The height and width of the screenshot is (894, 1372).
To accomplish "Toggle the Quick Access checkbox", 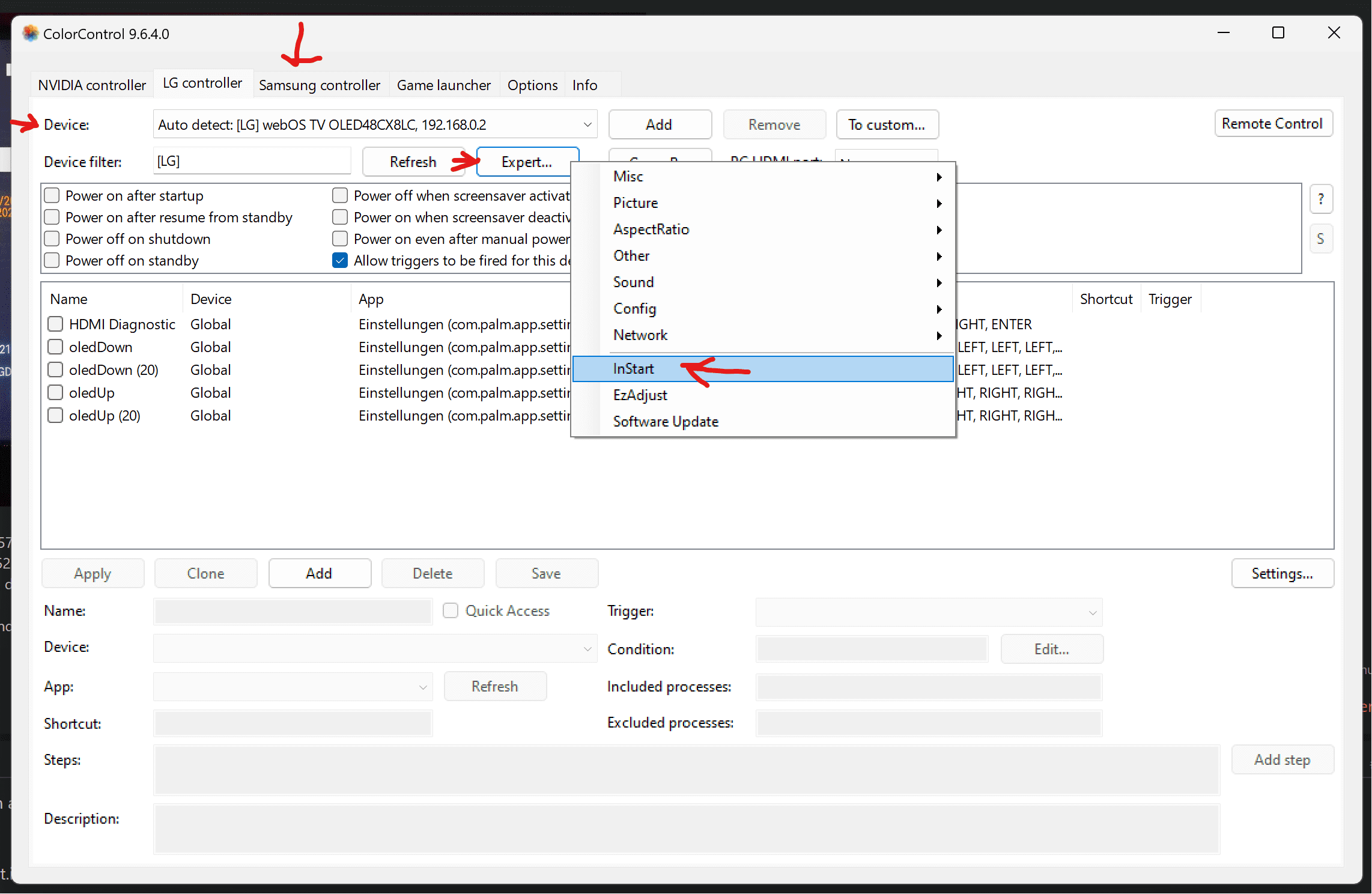I will [x=451, y=610].
